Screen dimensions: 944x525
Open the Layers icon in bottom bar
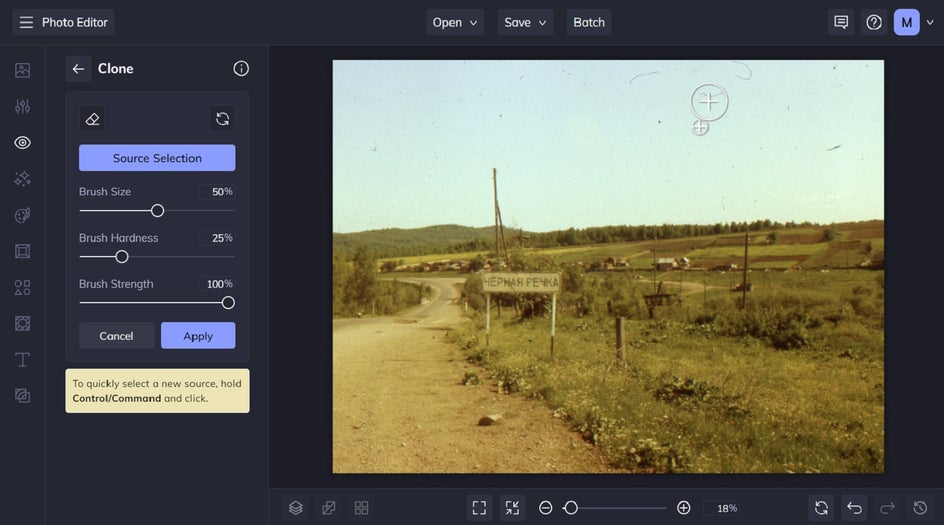pyautogui.click(x=296, y=508)
